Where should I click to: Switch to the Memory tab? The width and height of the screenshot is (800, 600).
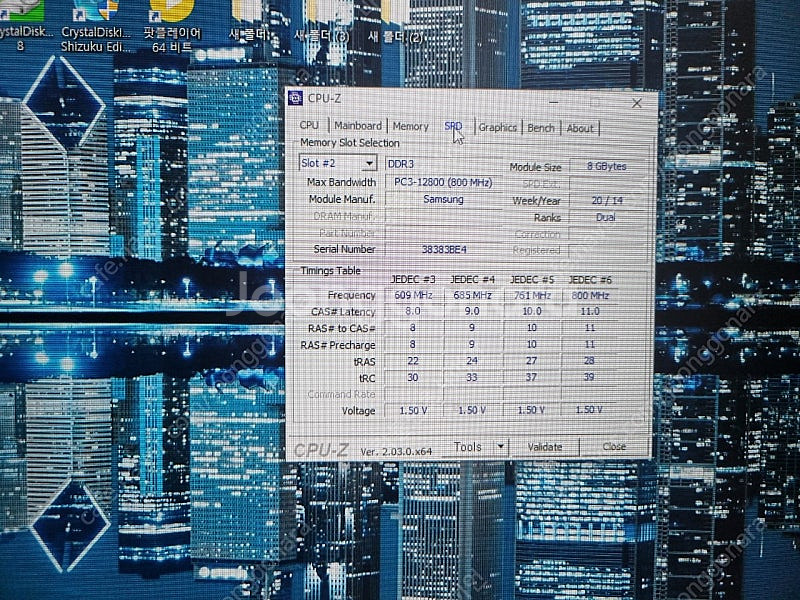coord(410,126)
